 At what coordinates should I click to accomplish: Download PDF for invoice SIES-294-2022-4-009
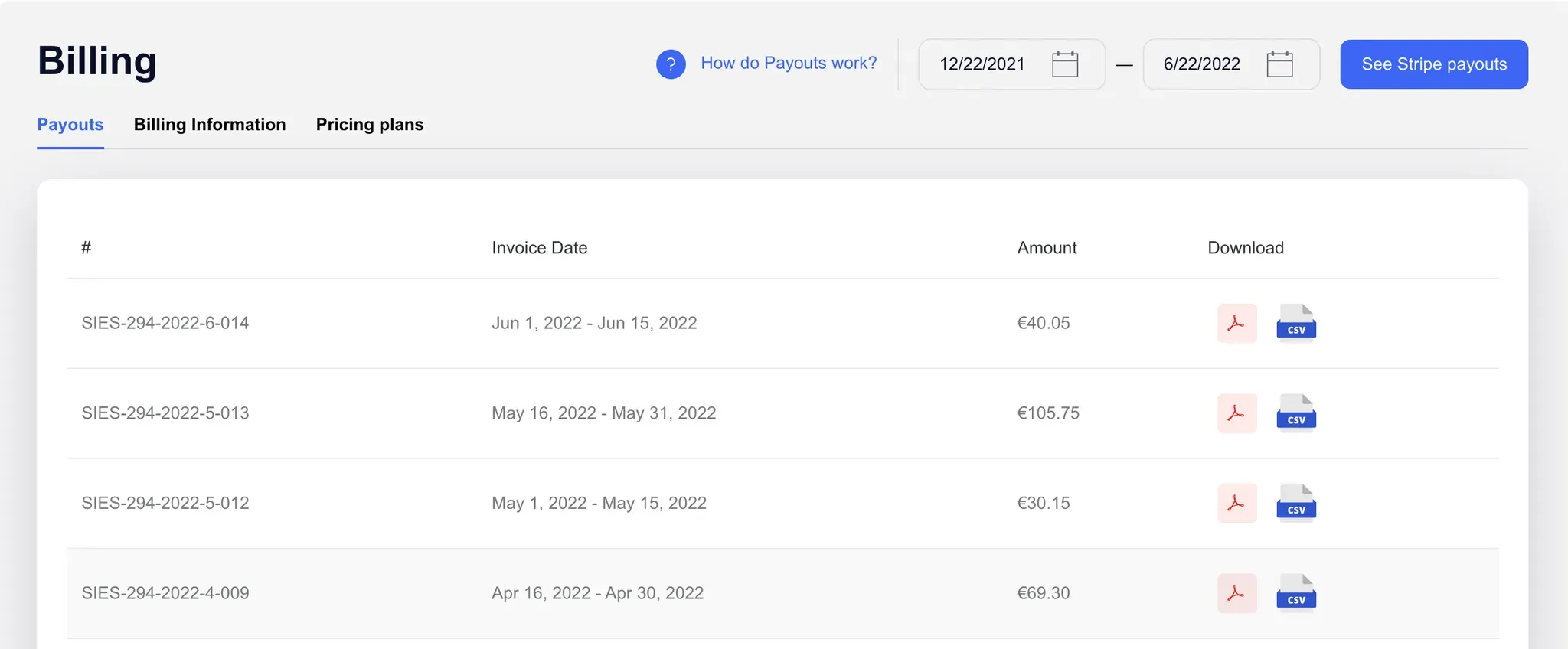click(1236, 593)
